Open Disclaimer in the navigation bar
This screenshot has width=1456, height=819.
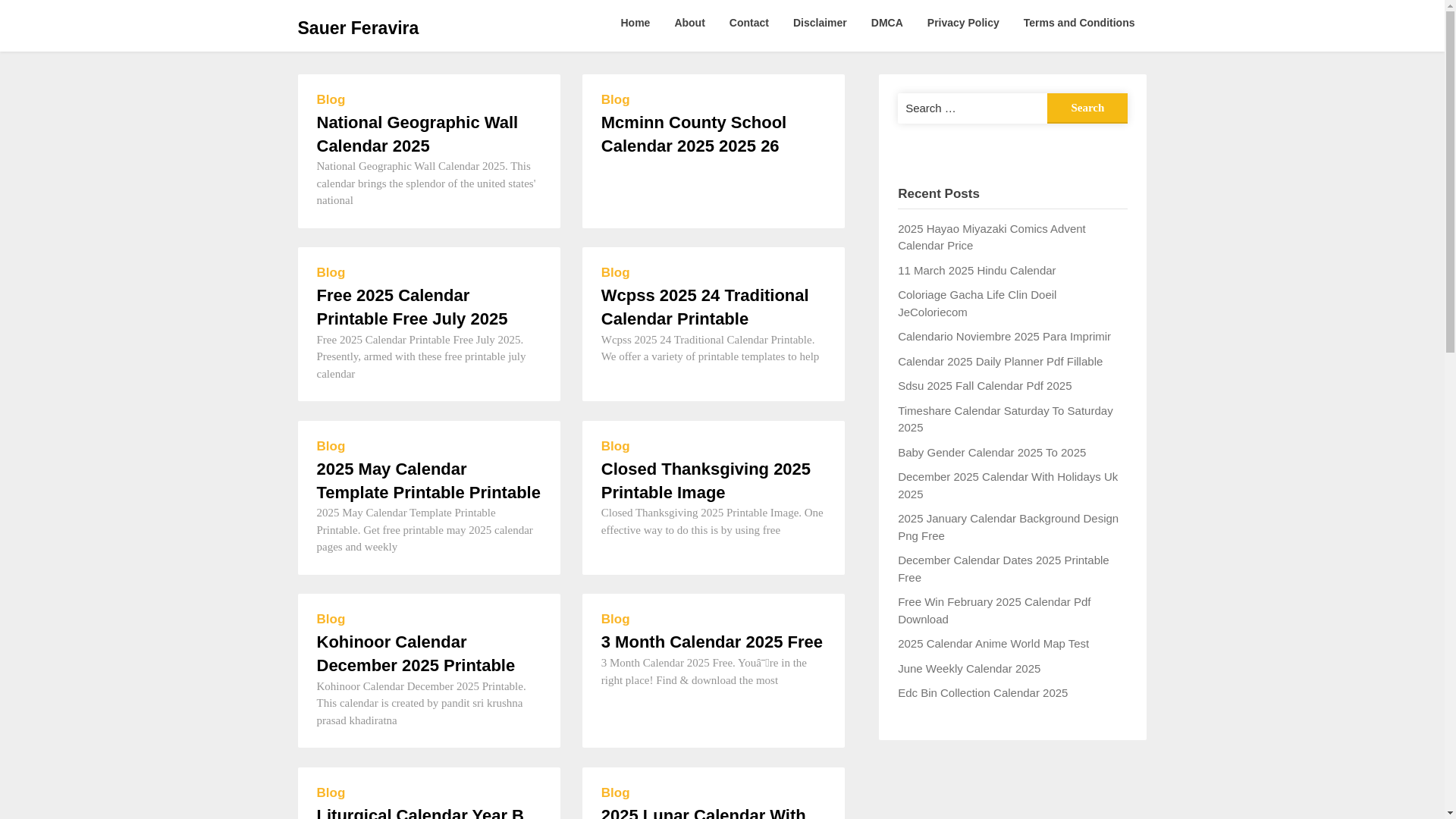click(819, 23)
